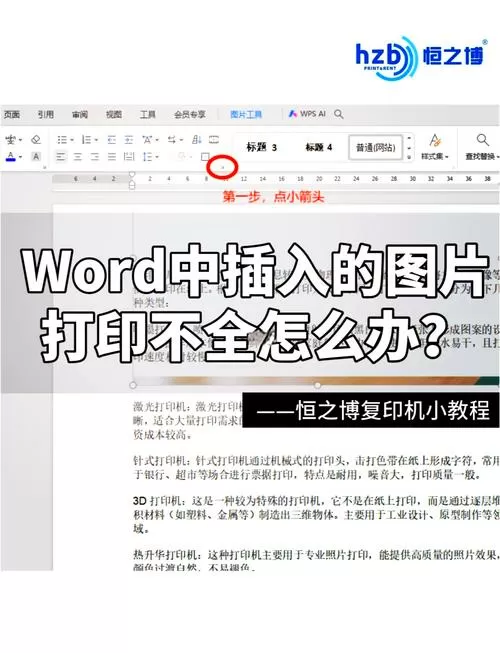This screenshot has height=653, width=500.
Task: Decrease the paragraph indent
Action: pyautogui.click(x=112, y=140)
